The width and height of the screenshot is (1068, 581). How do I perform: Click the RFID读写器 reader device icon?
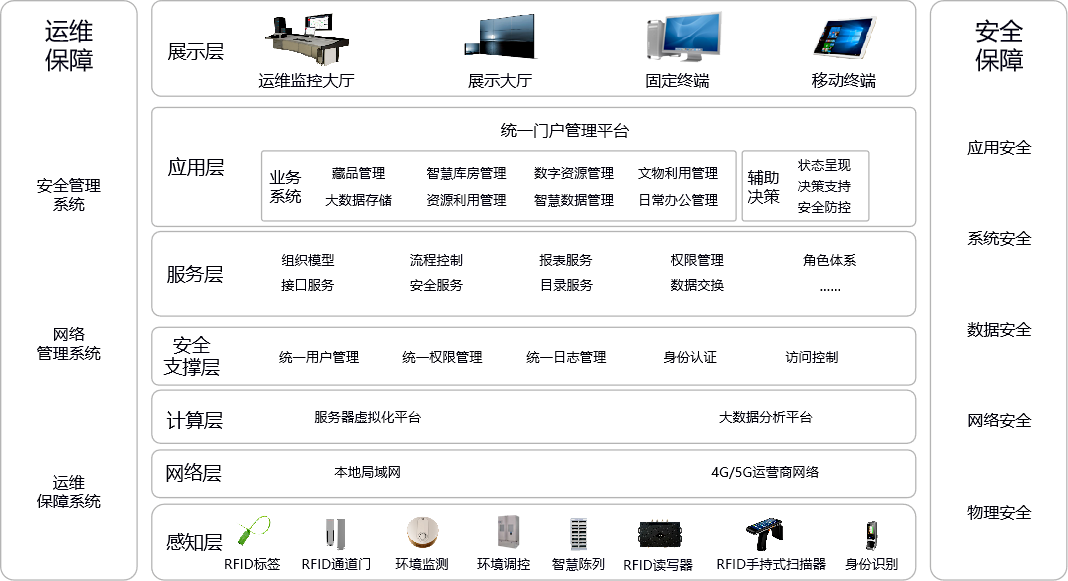[x=660, y=535]
